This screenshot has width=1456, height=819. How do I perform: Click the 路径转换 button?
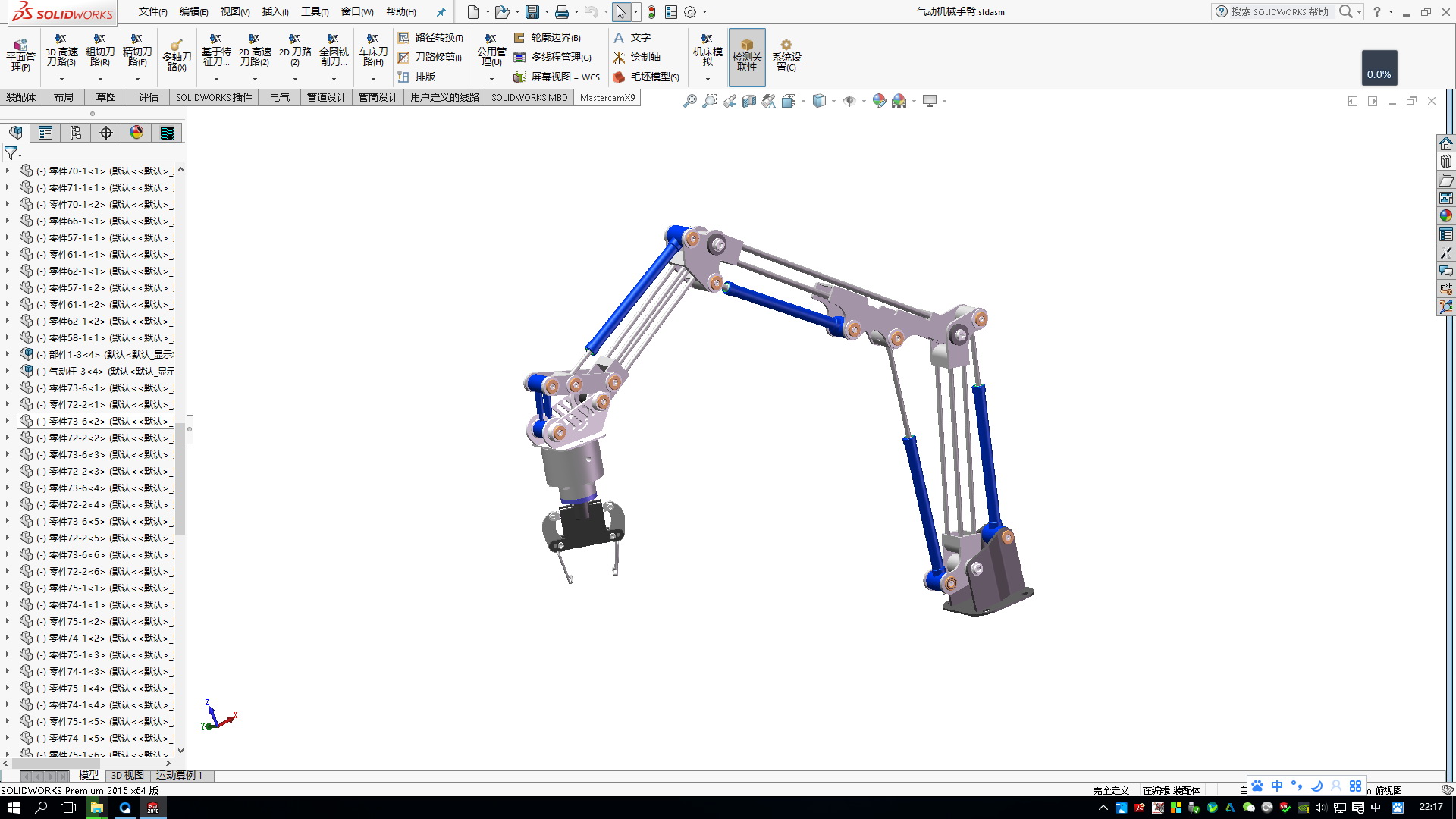(431, 37)
